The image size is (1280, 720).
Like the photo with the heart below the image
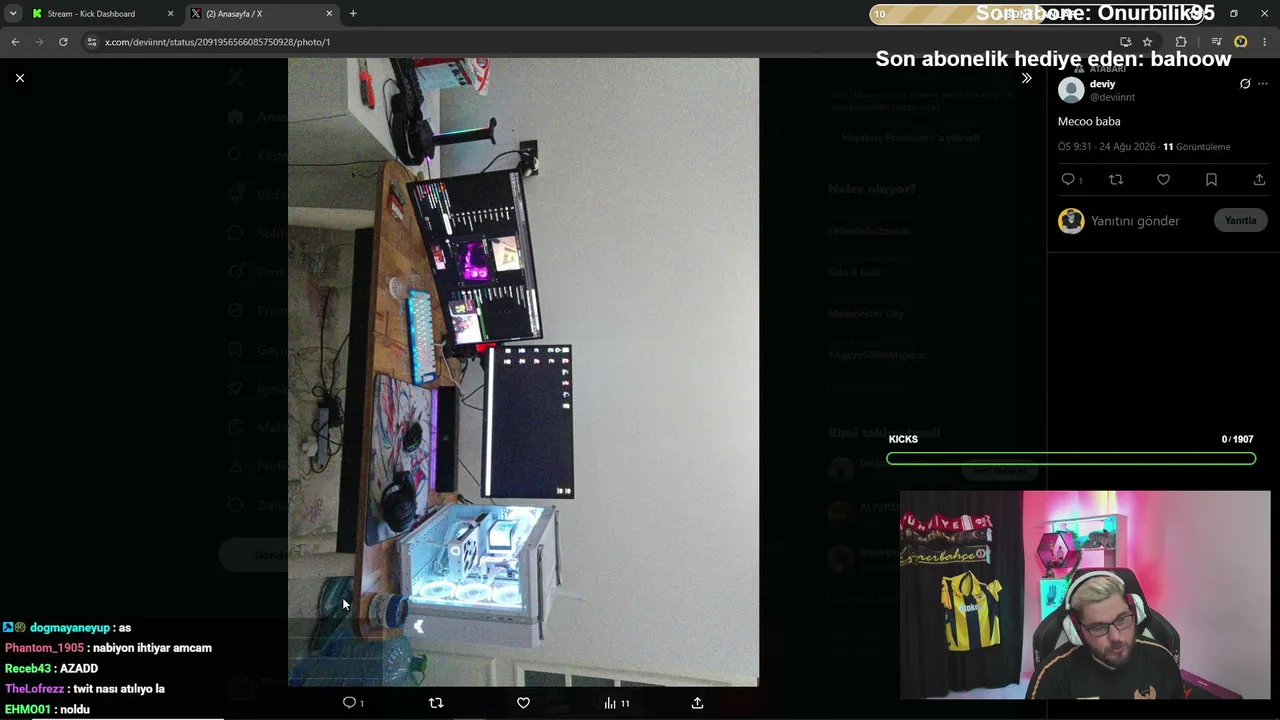[523, 703]
